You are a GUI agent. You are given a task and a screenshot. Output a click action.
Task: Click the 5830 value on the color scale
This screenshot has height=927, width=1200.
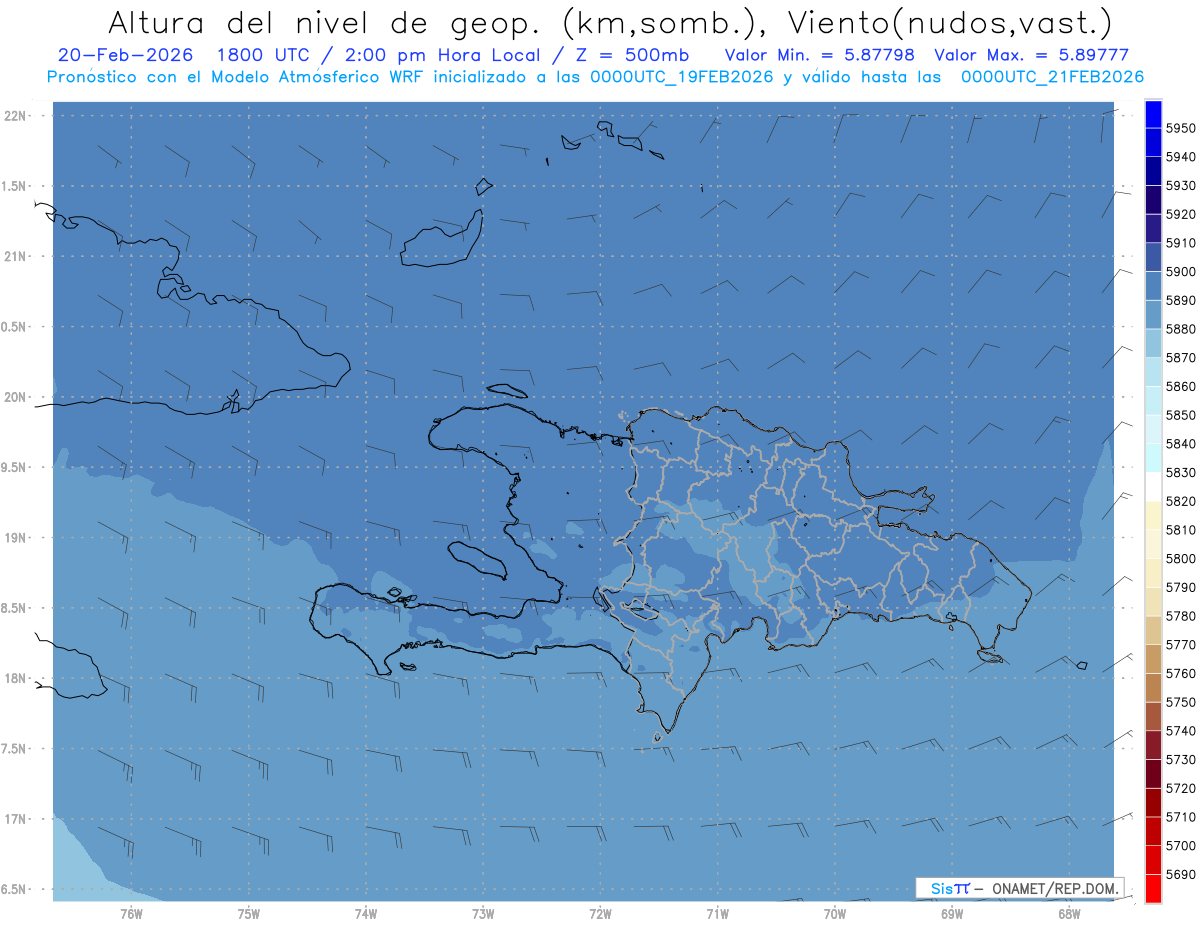(x=1180, y=473)
